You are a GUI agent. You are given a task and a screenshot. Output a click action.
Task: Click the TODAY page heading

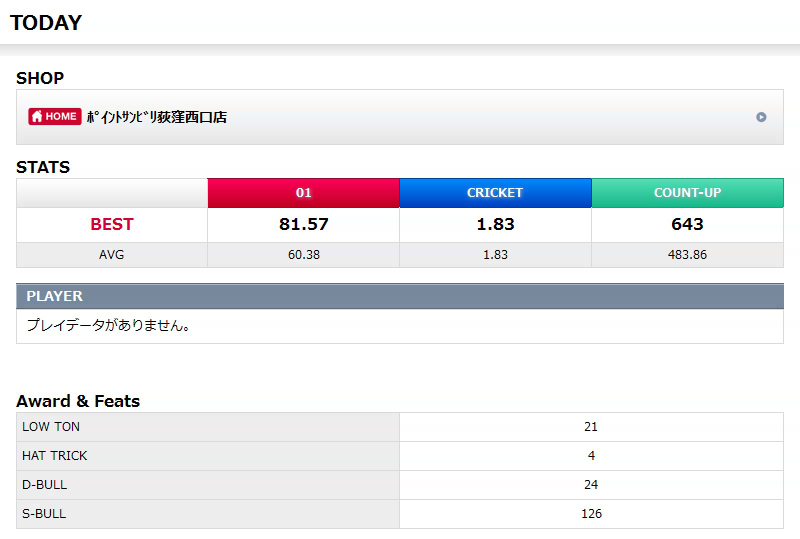pyautogui.click(x=46, y=23)
